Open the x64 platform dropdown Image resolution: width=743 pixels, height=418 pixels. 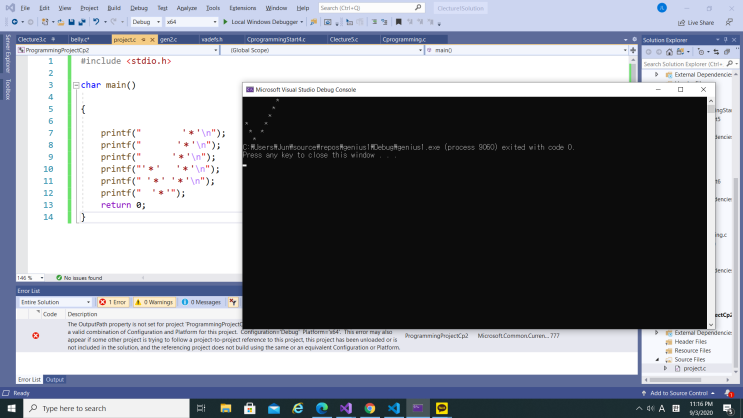tap(191, 22)
